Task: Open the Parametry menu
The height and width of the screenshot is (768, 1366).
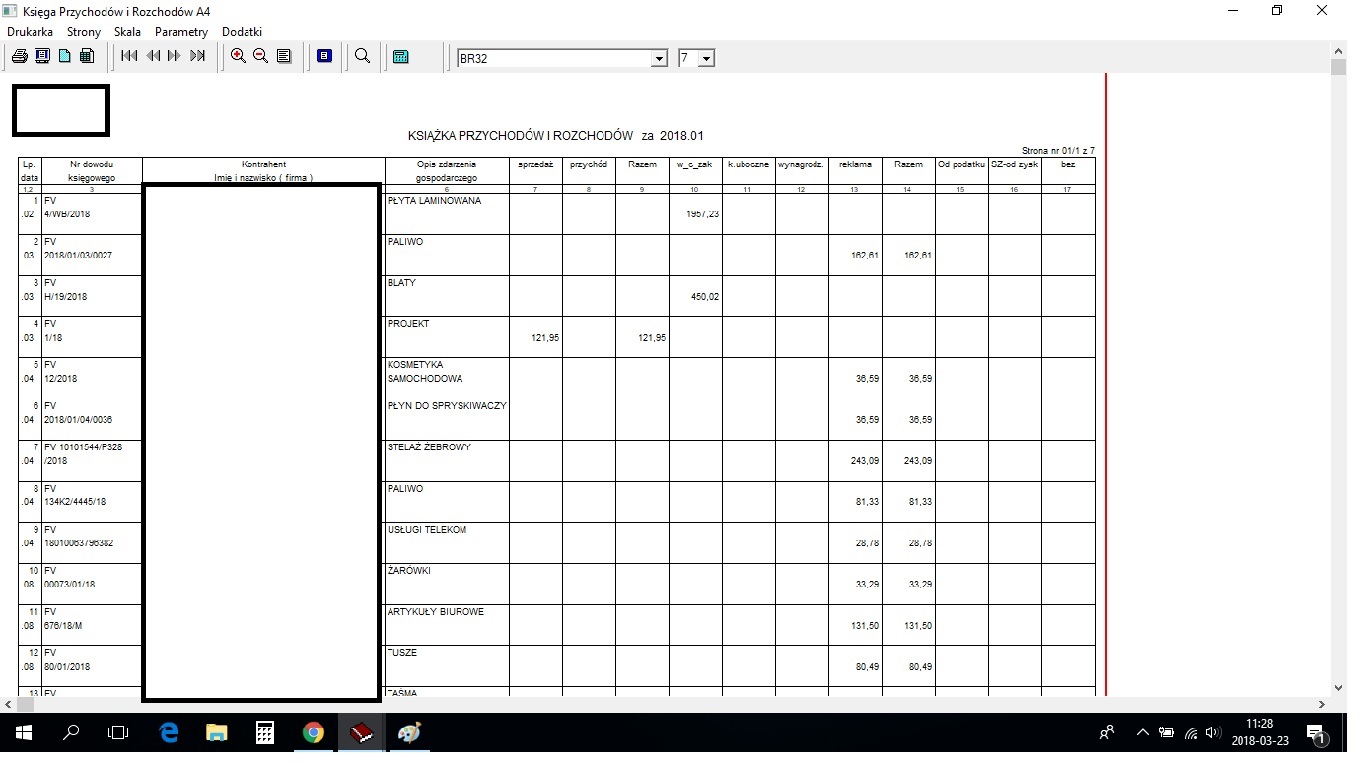Action: (181, 32)
